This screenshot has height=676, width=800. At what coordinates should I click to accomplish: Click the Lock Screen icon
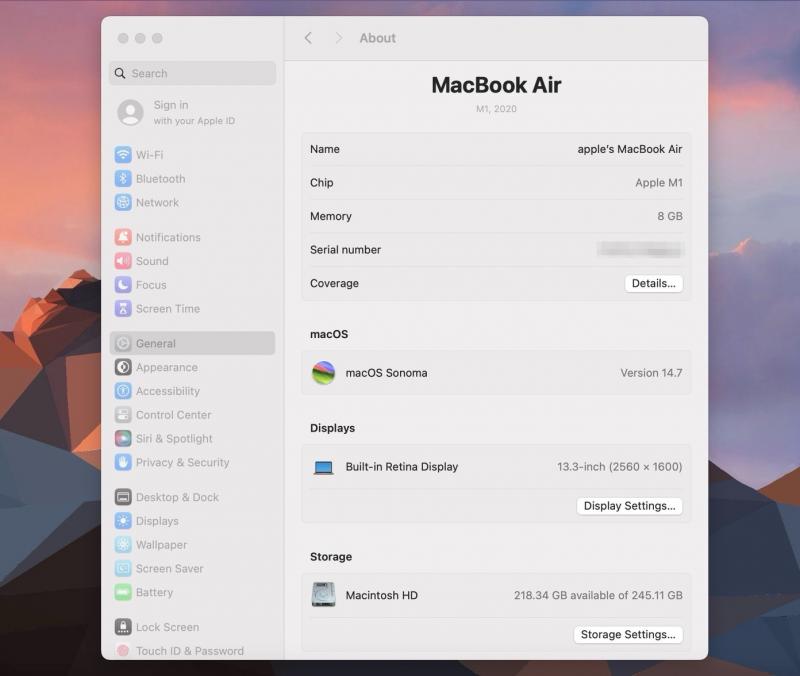pyautogui.click(x=123, y=627)
